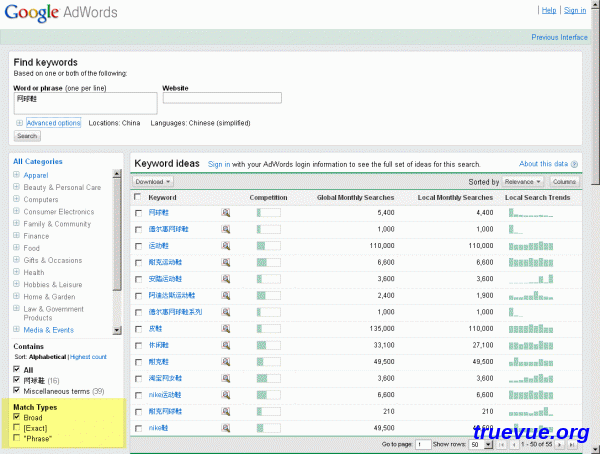Image resolution: width=600 pixels, height=454 pixels.
Task: Uncheck the All contains checkbox
Action: coord(16,369)
